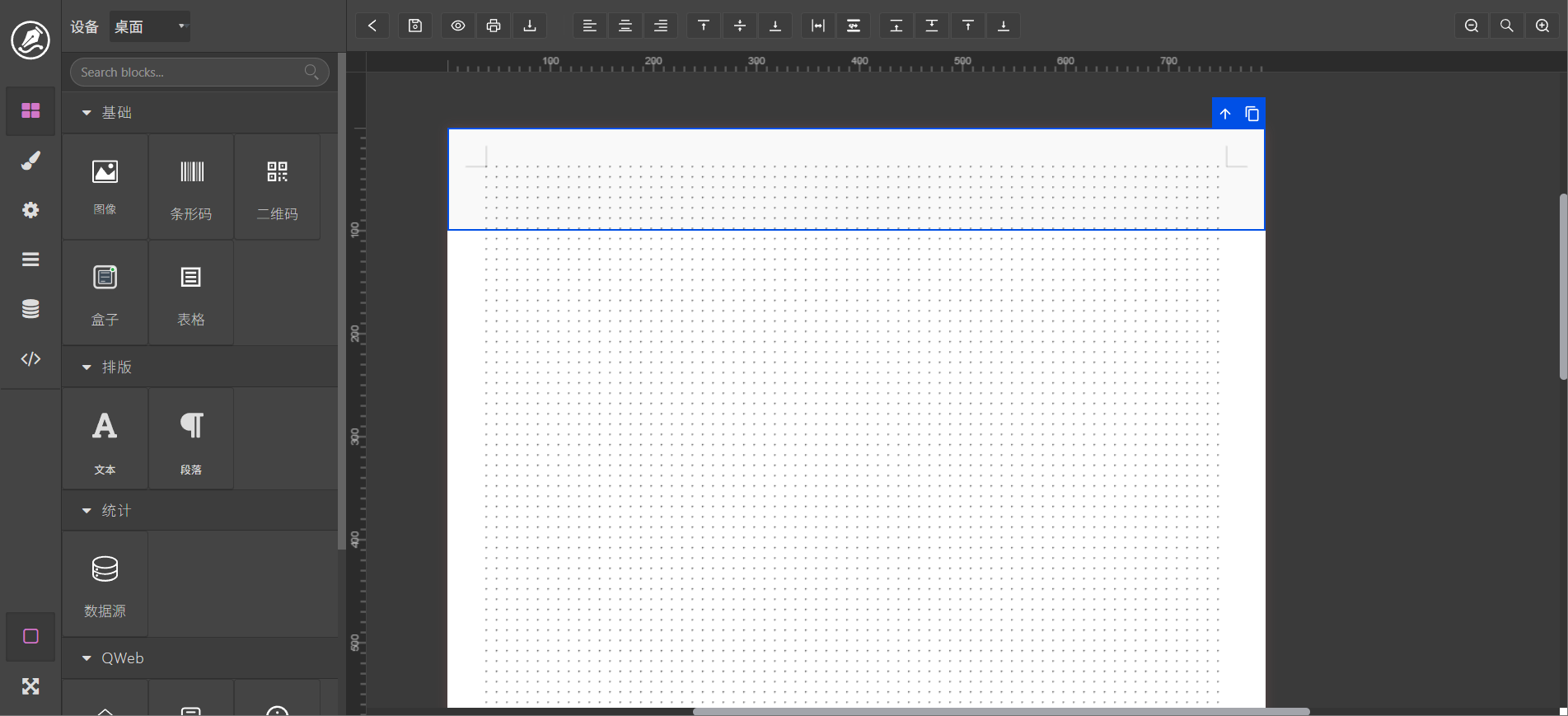Select the 条形码 barcode block

coord(191,188)
